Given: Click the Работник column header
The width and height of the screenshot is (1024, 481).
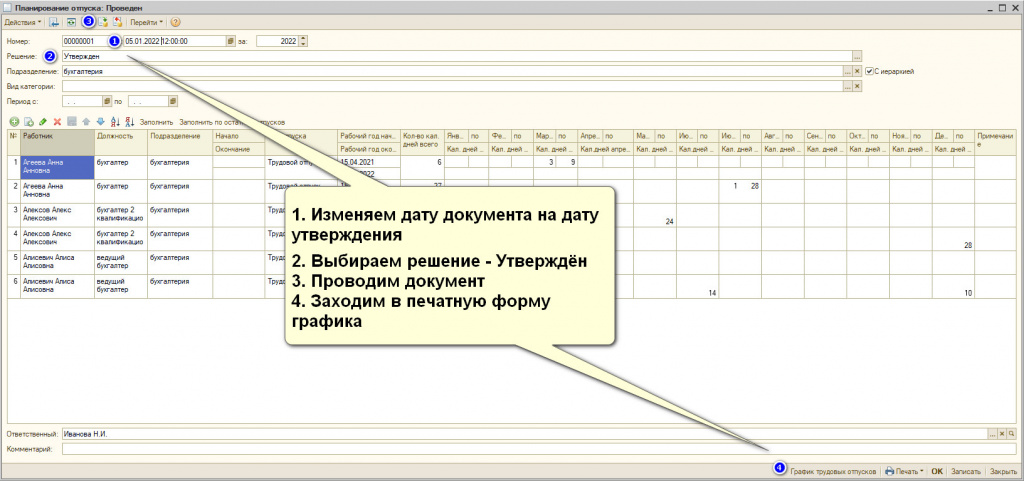Looking at the screenshot, I should pos(57,142).
